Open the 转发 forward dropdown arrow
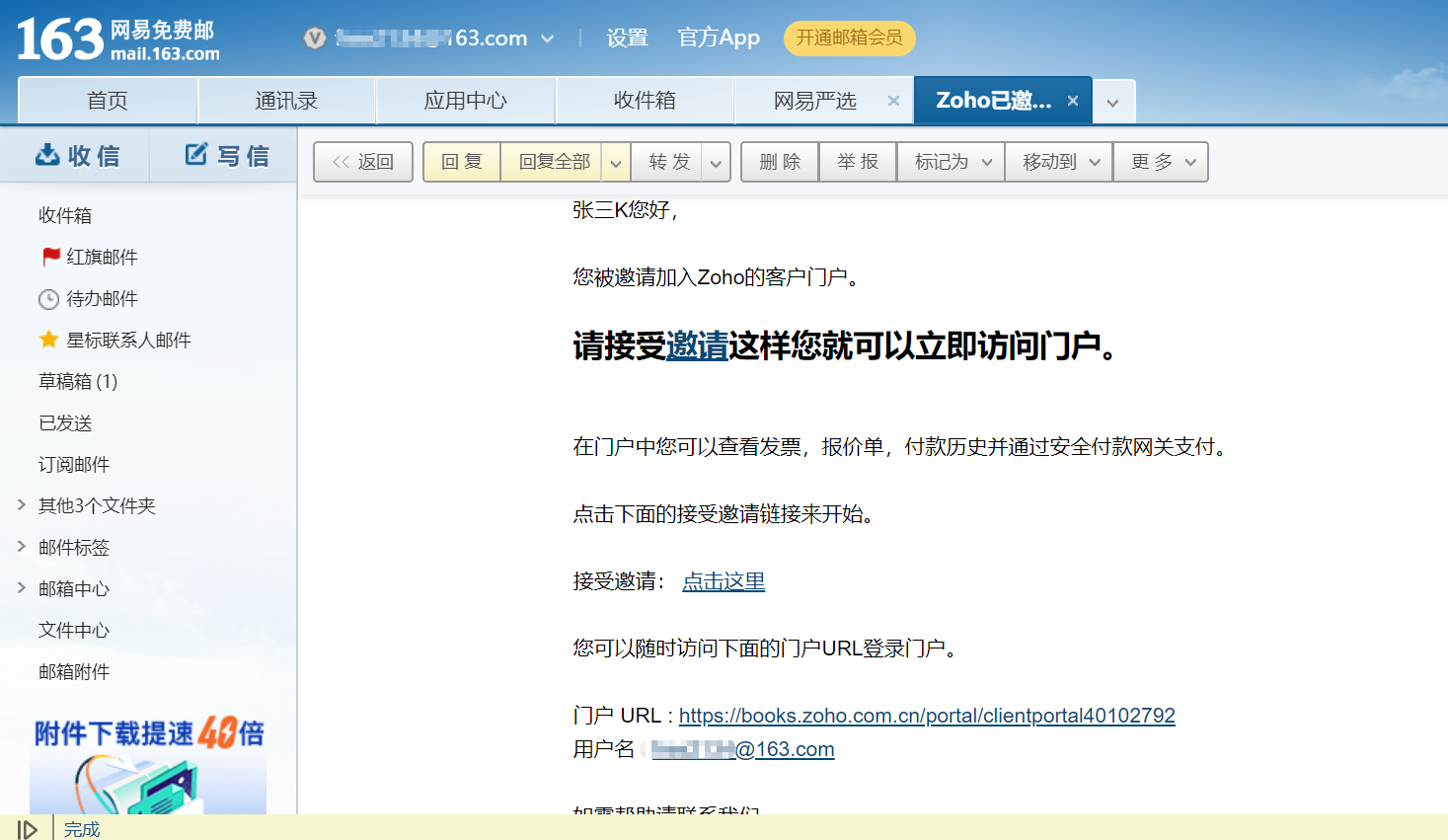This screenshot has width=1448, height=840. coord(716,163)
